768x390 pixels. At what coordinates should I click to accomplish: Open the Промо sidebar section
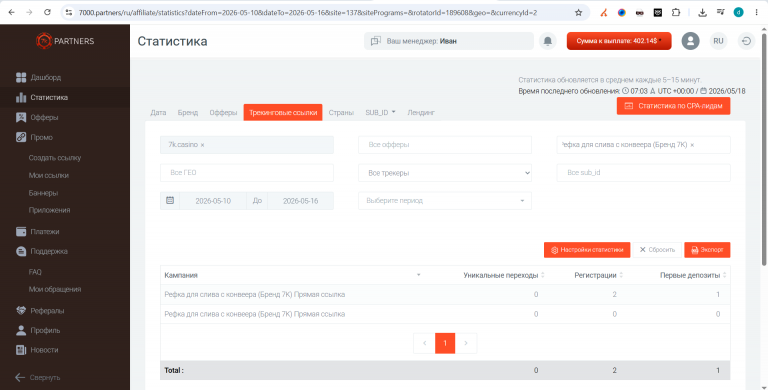34,137
